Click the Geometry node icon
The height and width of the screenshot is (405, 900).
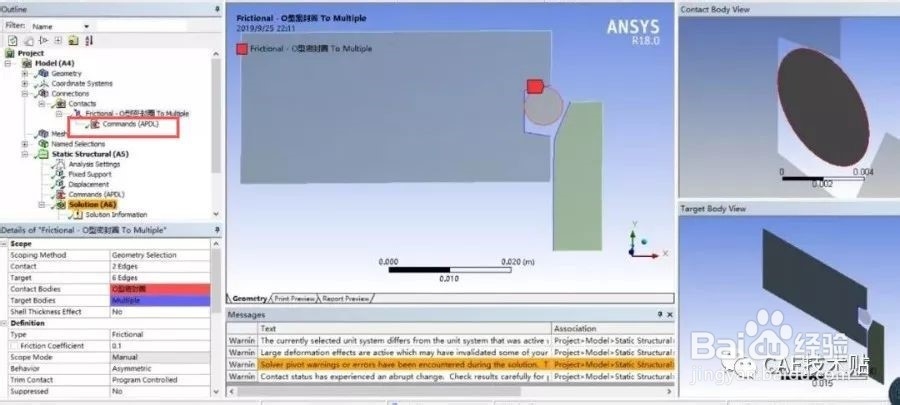point(43,73)
